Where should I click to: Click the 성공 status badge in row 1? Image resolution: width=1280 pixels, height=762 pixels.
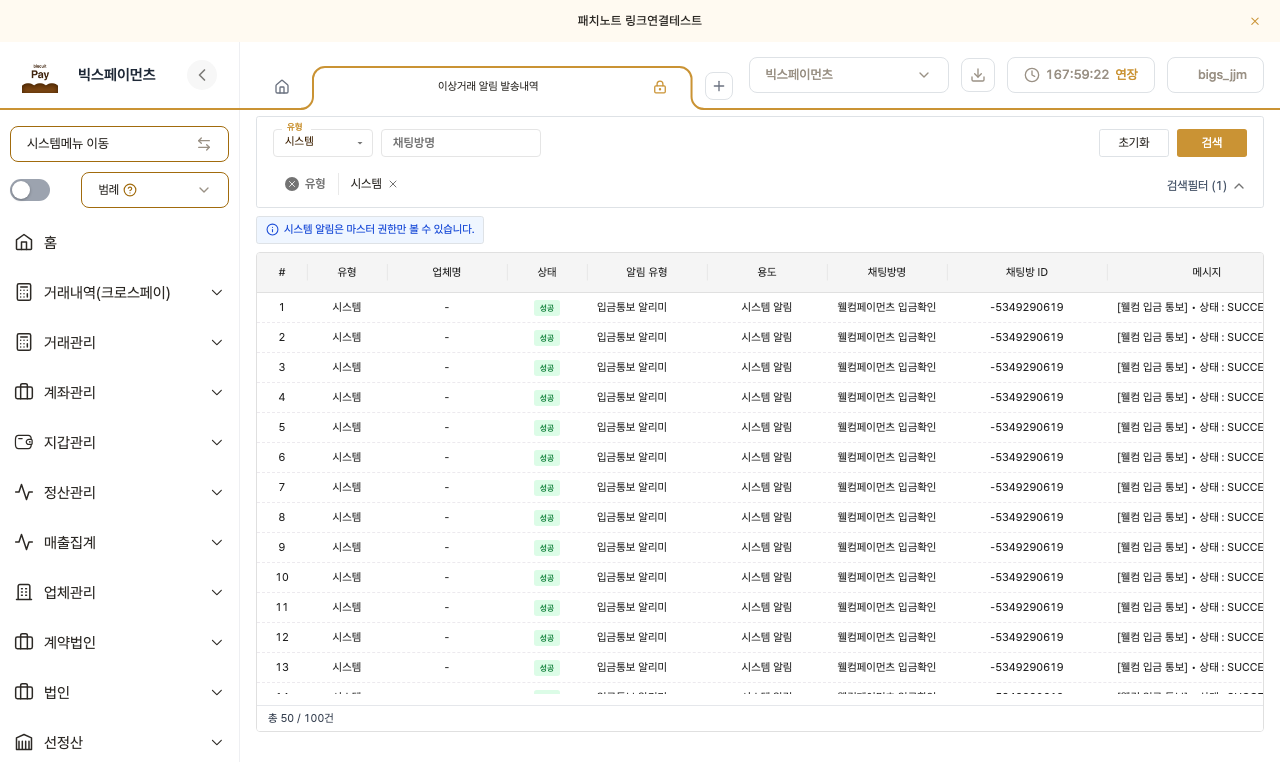click(x=547, y=308)
